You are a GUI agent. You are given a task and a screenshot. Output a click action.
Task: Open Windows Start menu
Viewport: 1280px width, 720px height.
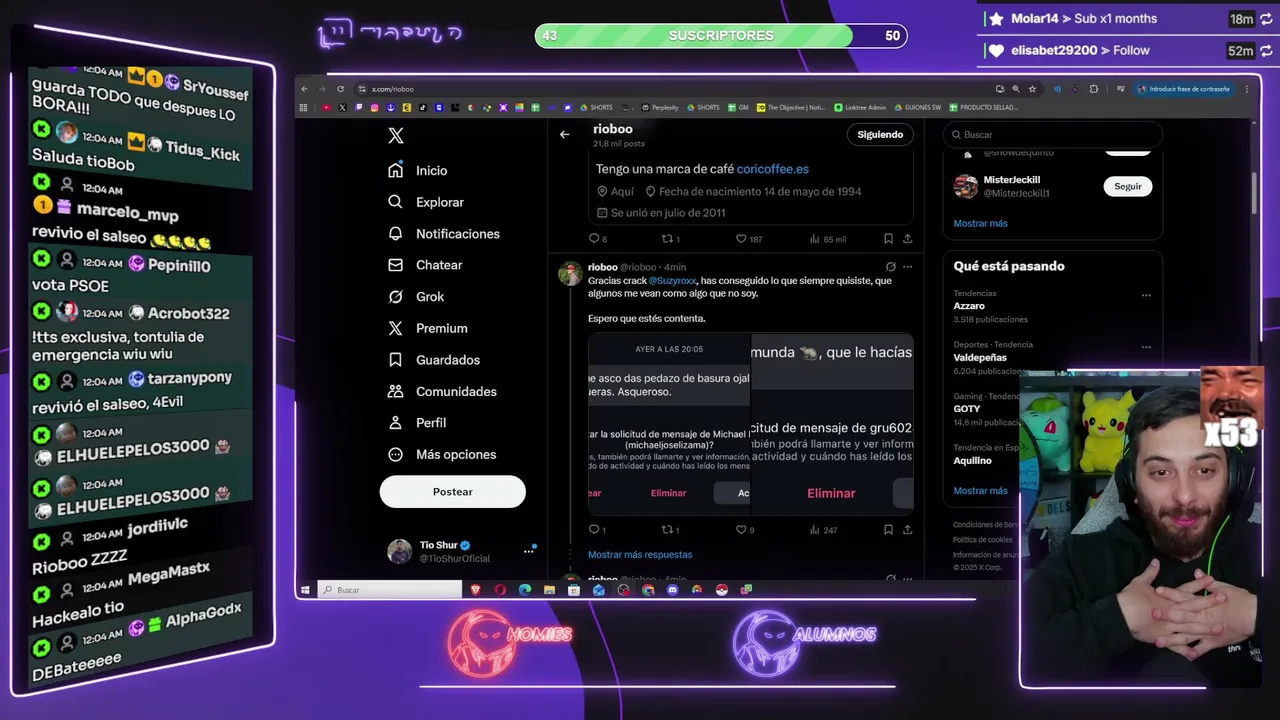click(x=306, y=590)
